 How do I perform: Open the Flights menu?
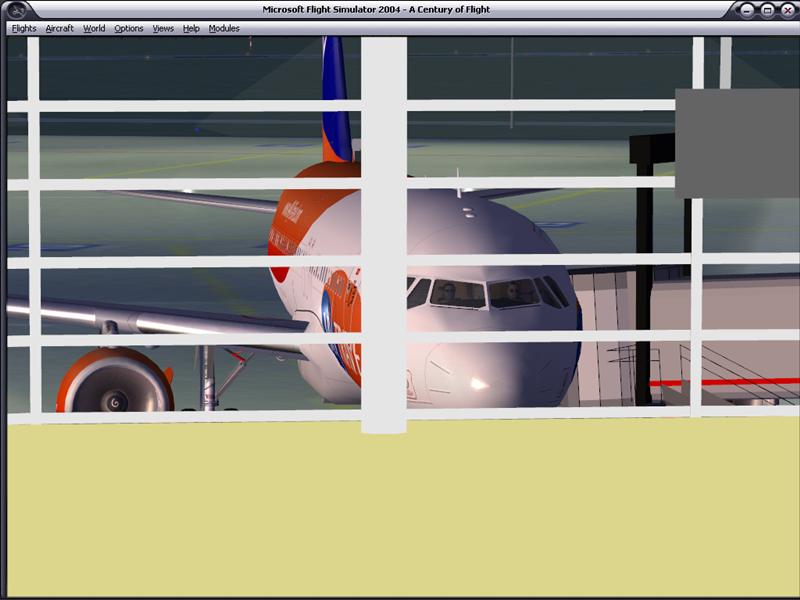pyautogui.click(x=24, y=29)
